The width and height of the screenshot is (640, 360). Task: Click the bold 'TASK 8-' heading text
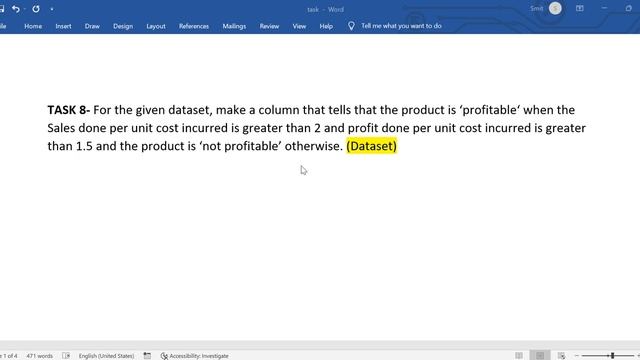coord(69,110)
